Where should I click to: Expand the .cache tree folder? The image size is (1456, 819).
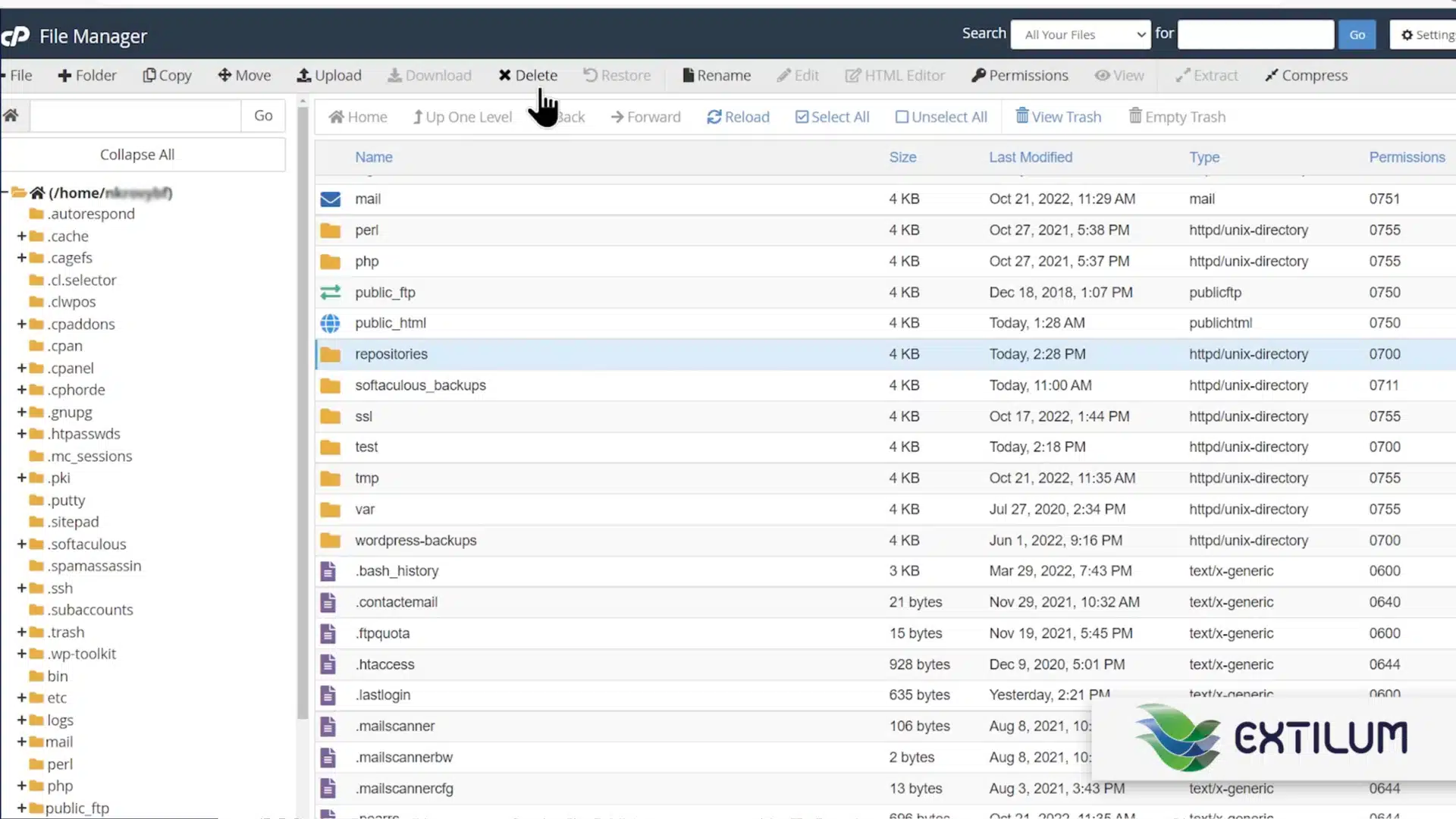tap(21, 236)
